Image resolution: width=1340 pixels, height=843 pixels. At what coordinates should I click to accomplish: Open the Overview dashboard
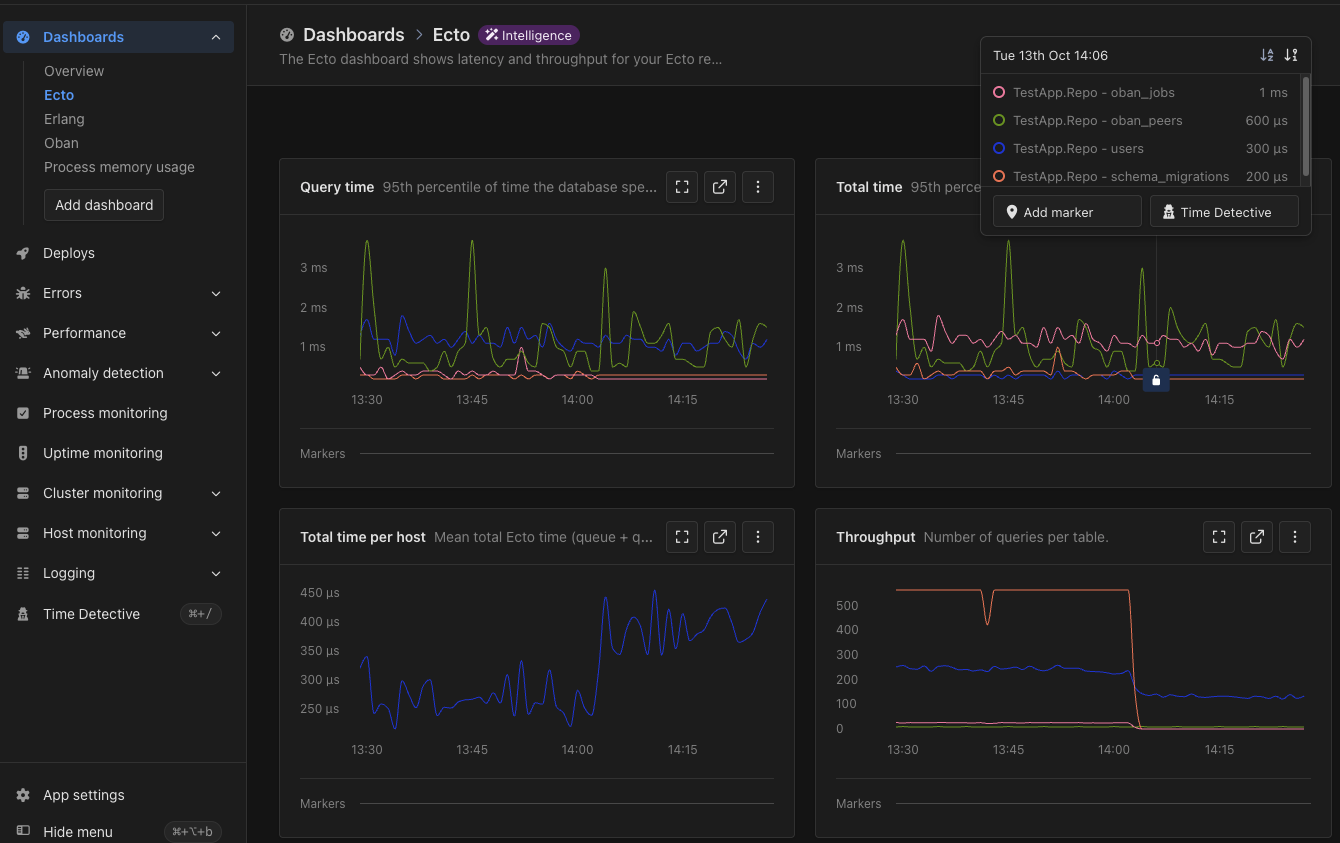click(74, 71)
